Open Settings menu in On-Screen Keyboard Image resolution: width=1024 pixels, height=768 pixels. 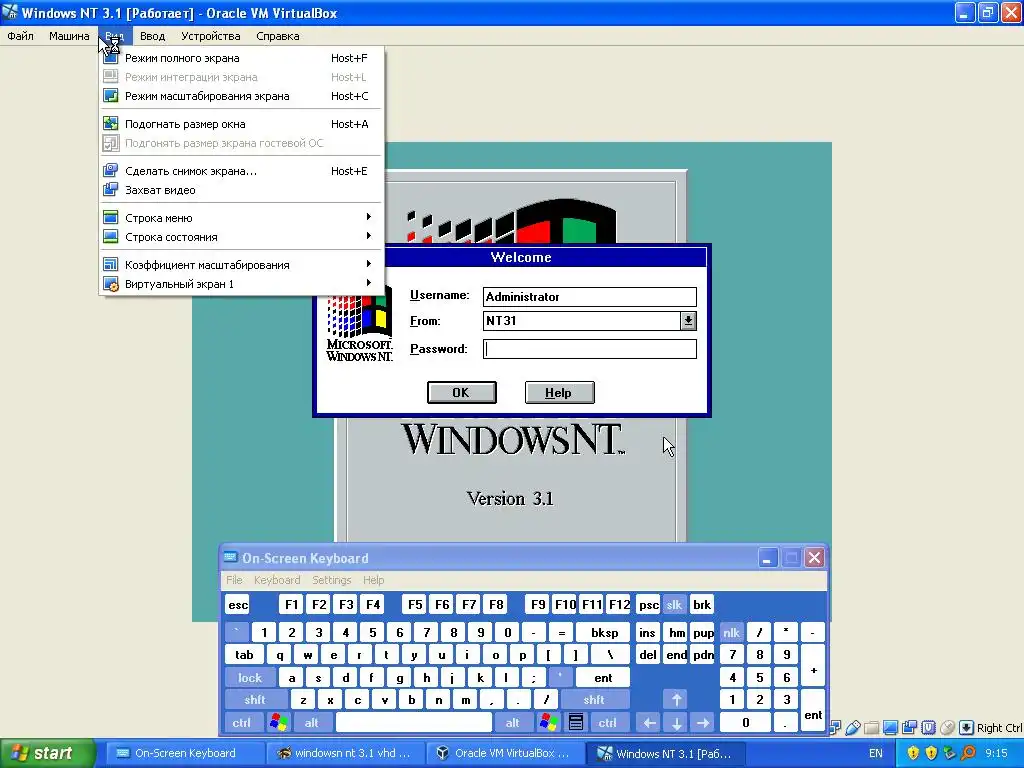331,580
